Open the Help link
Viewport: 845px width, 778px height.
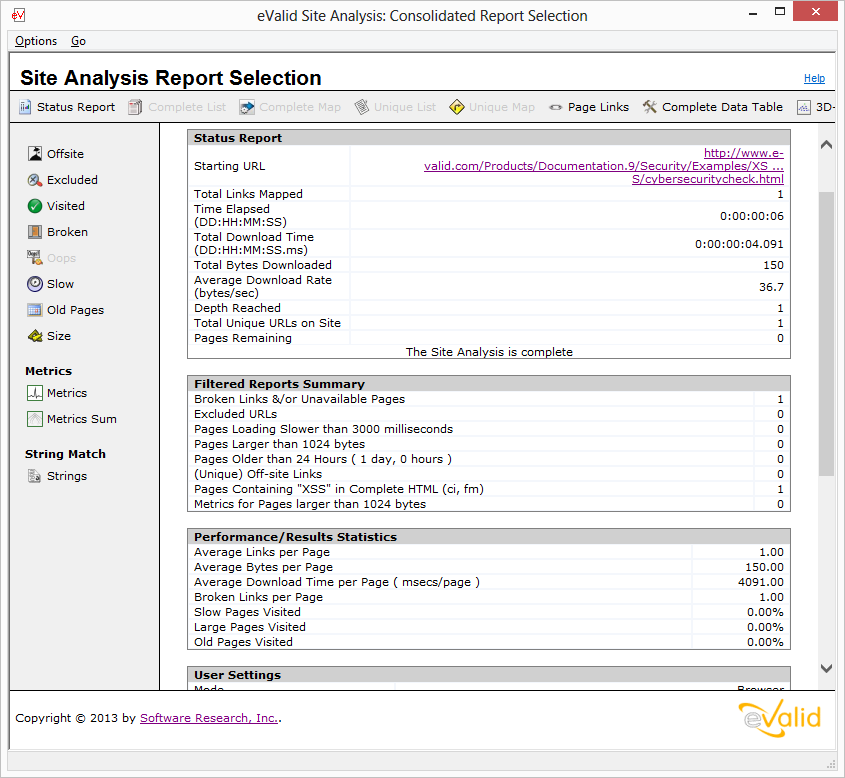coord(814,79)
